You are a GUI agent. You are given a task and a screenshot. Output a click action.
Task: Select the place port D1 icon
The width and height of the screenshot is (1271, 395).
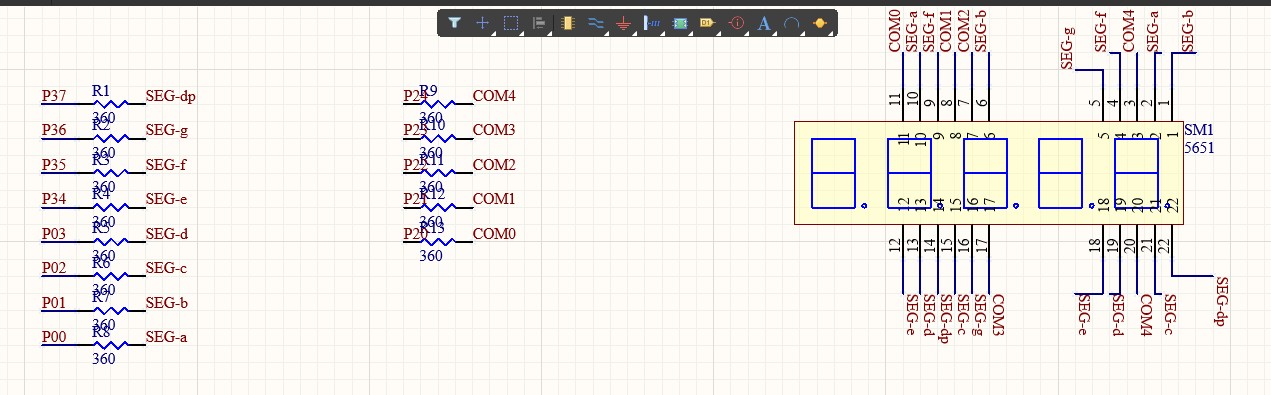point(708,22)
